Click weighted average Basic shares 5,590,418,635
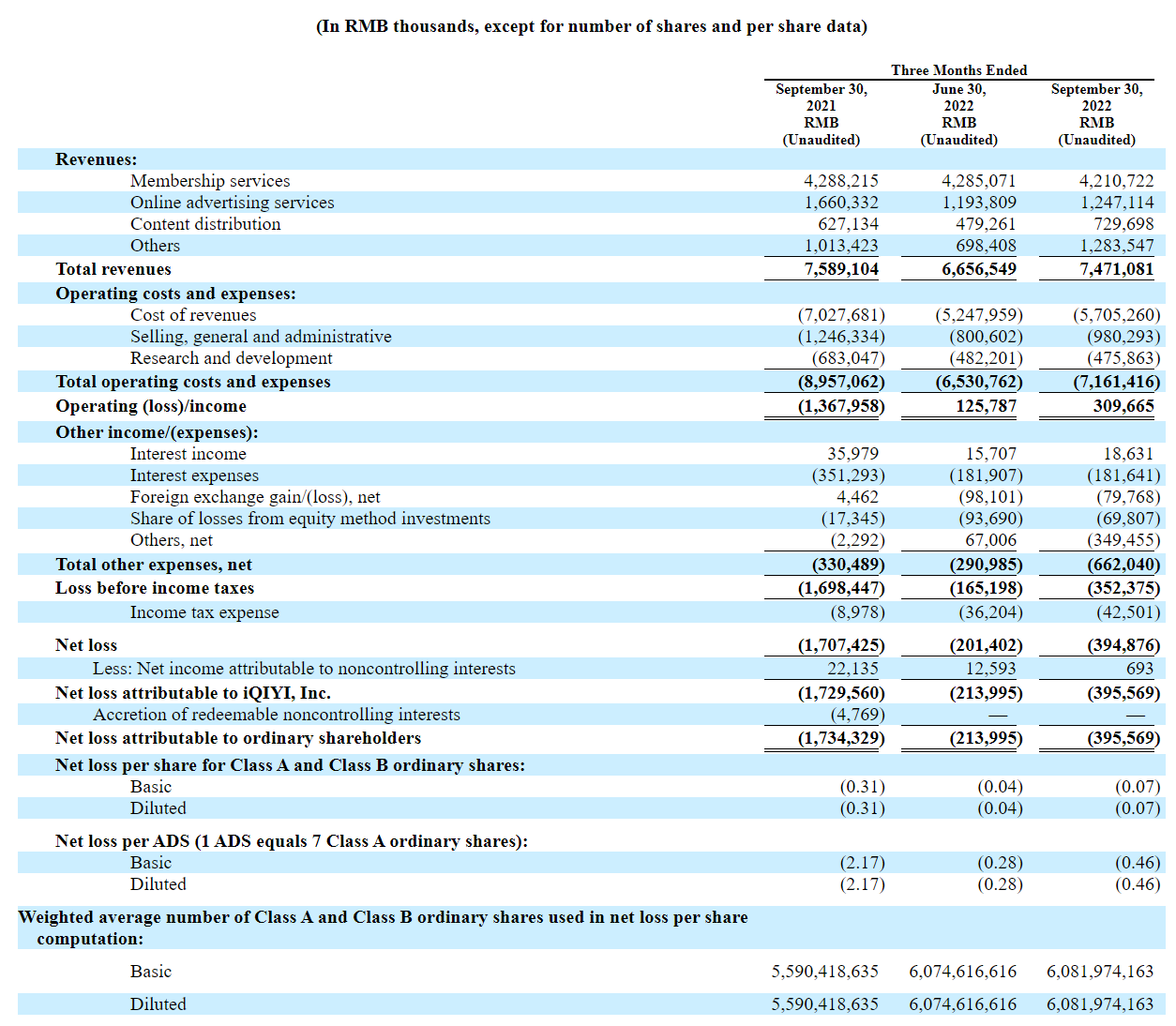The image size is (1176, 1026). pos(825,972)
